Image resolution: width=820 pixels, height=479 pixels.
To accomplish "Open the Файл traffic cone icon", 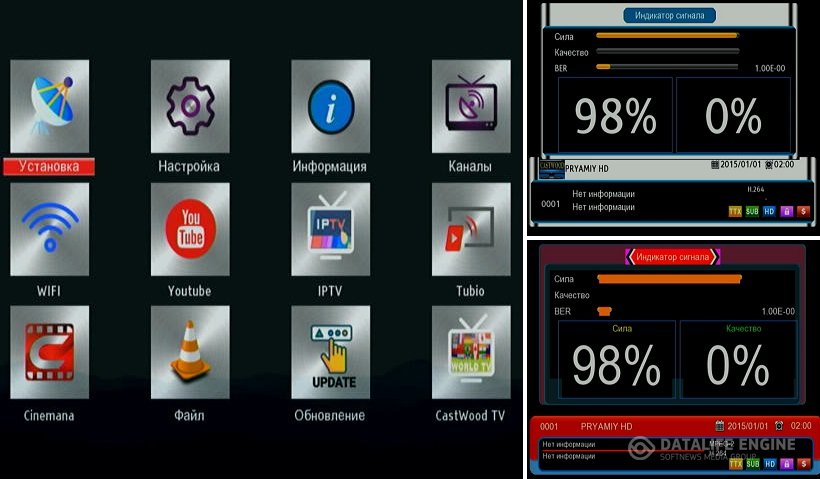I will (x=190, y=352).
